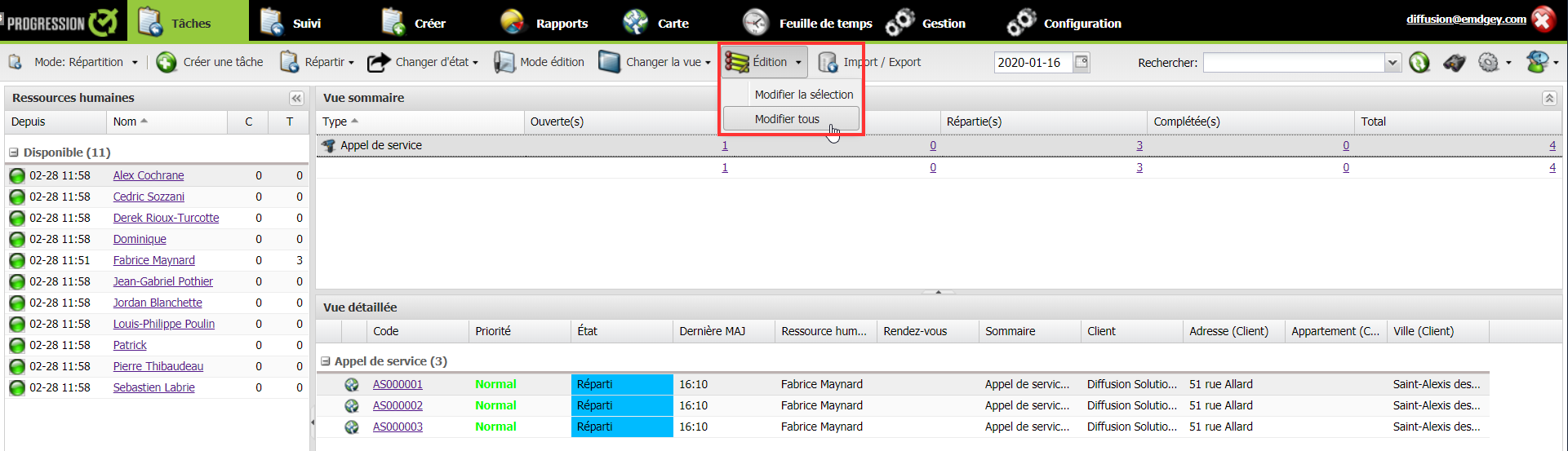This screenshot has width=1568, height=451.
Task: Click the red logout X icon
Action: pos(1544,20)
